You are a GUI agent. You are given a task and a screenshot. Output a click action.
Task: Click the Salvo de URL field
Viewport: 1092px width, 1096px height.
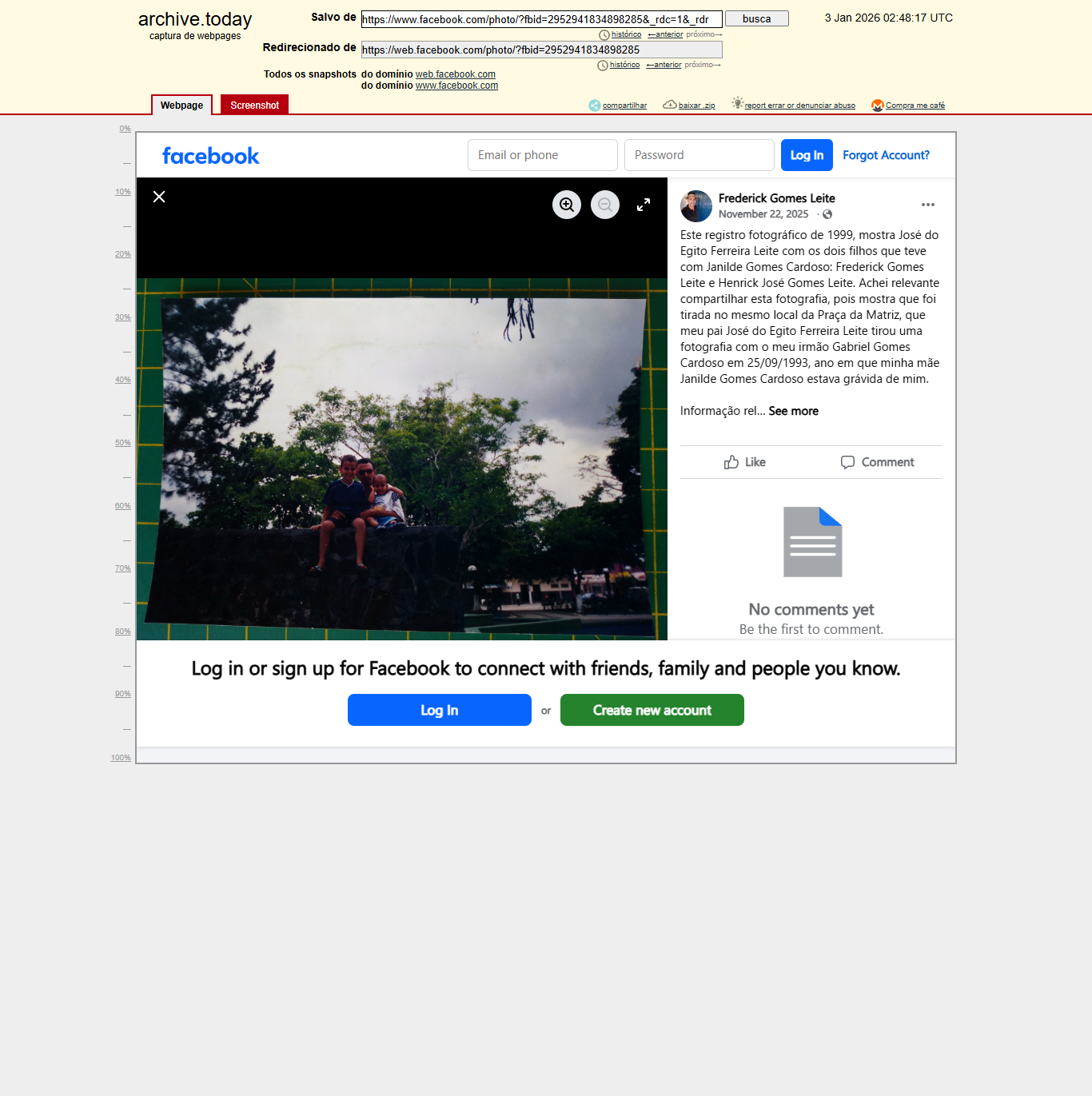click(x=542, y=19)
